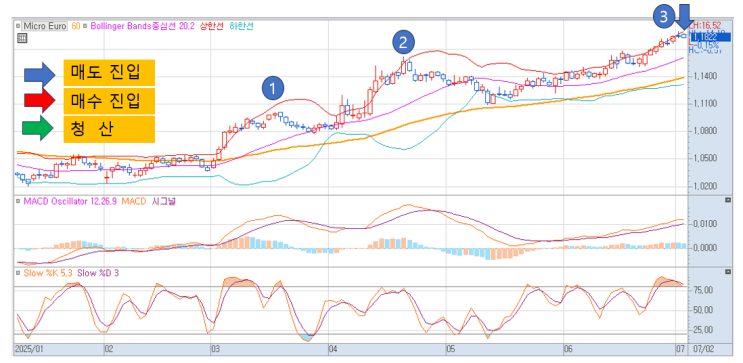Click the orange 60 moving average label

click(76, 26)
